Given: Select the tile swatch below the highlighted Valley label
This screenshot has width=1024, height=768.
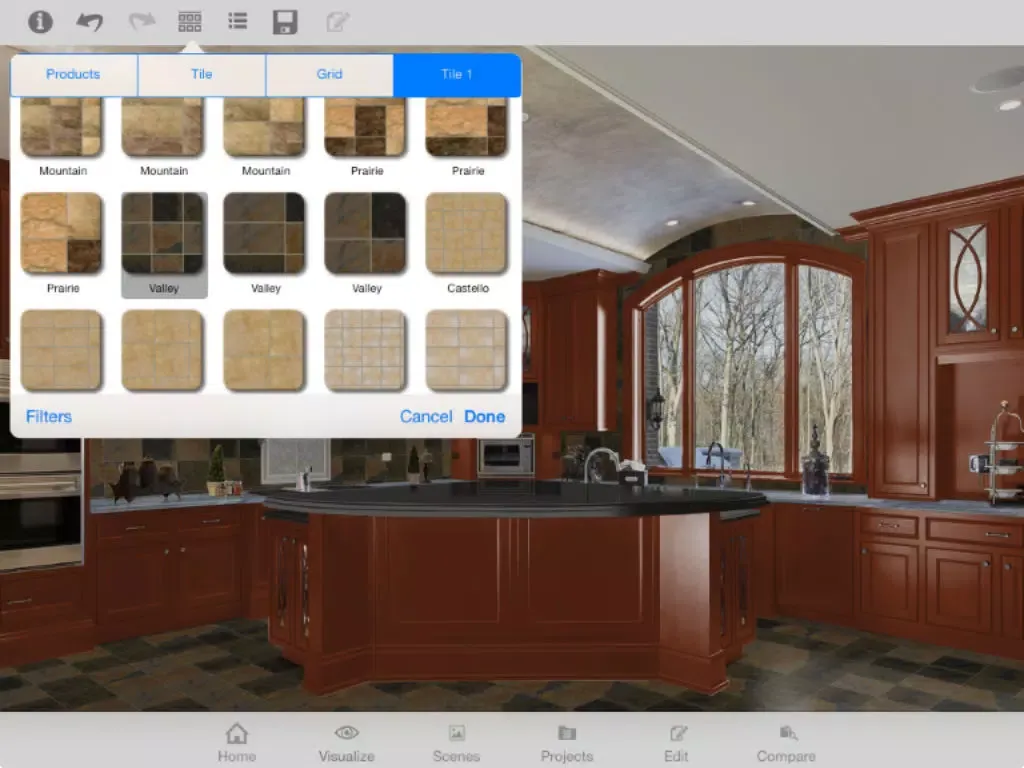Looking at the screenshot, I should coord(163,351).
